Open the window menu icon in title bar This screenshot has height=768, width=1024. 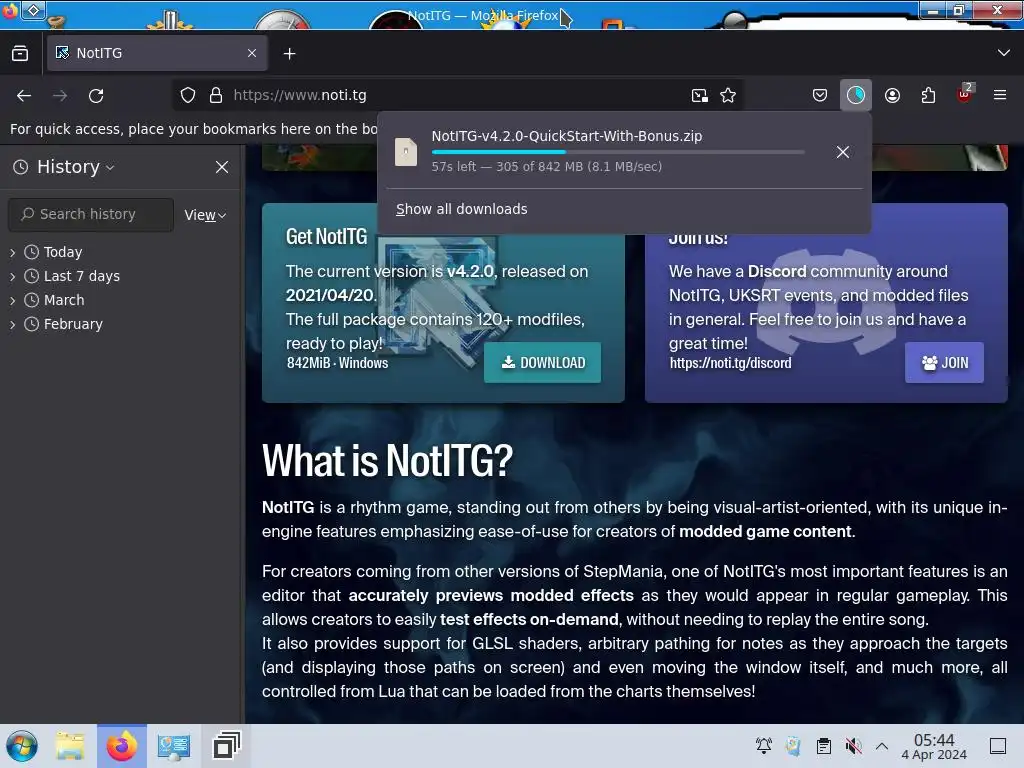coord(33,10)
